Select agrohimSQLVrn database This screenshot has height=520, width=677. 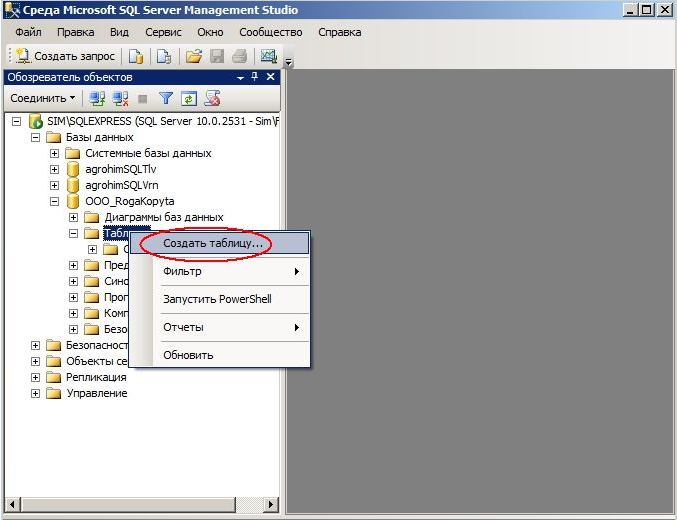[x=122, y=185]
